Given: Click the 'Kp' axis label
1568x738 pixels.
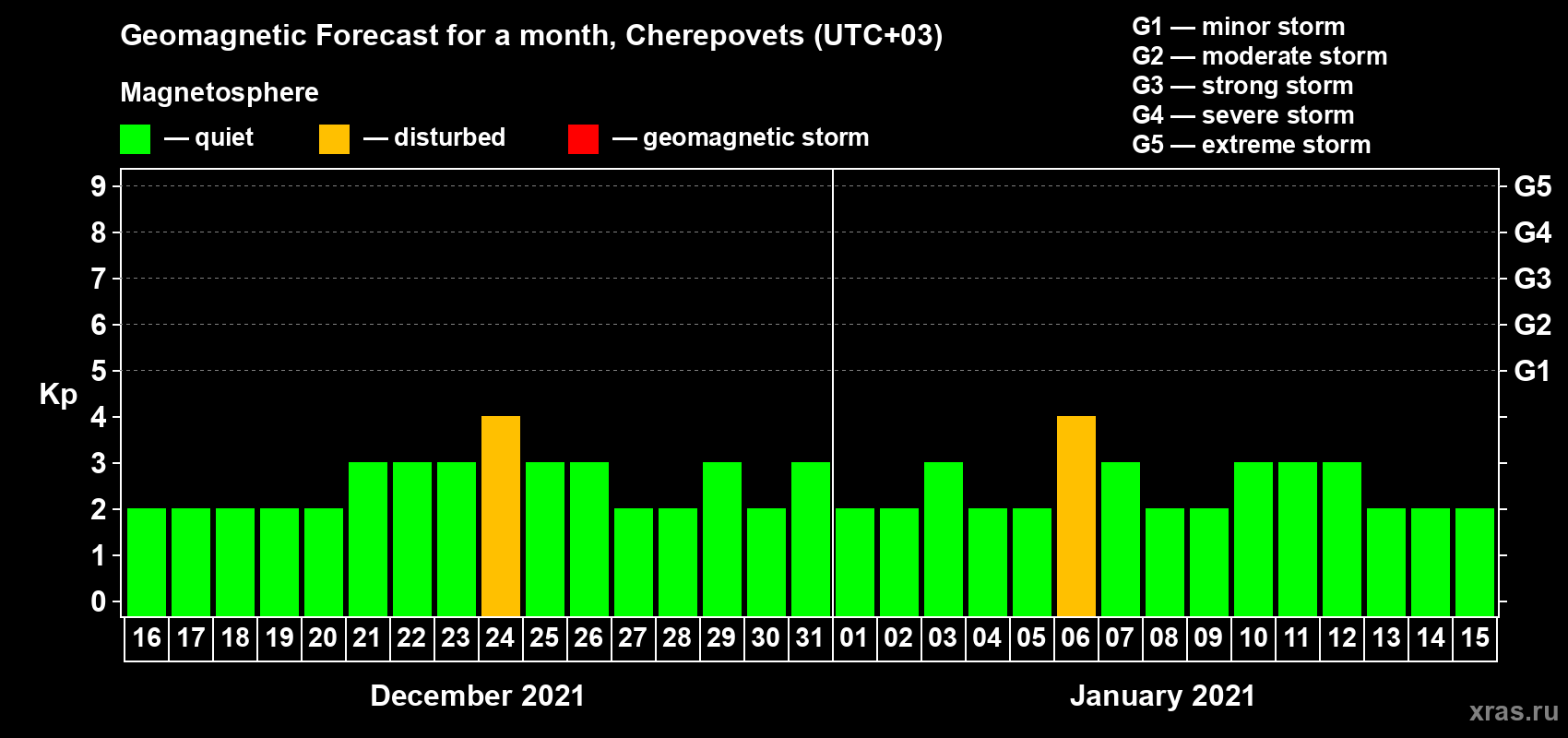Looking at the screenshot, I should click(58, 395).
